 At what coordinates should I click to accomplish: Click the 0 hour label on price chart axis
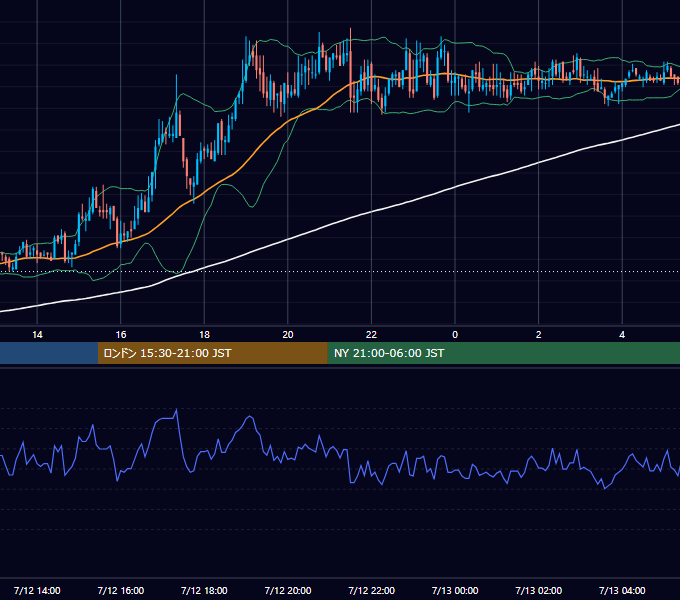click(455, 335)
